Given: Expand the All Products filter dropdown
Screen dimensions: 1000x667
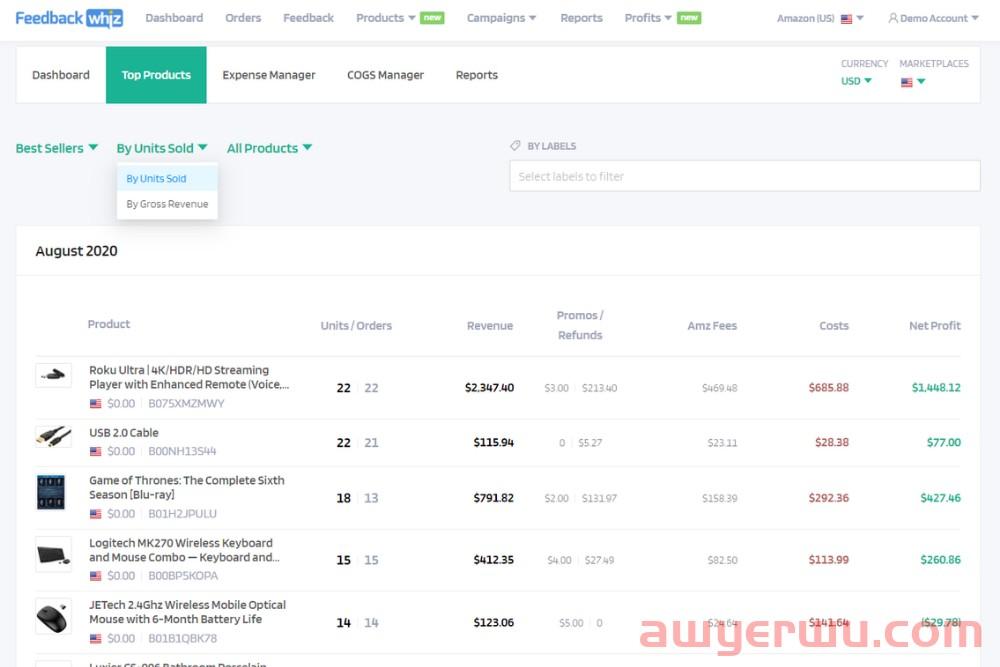Looking at the screenshot, I should [269, 148].
